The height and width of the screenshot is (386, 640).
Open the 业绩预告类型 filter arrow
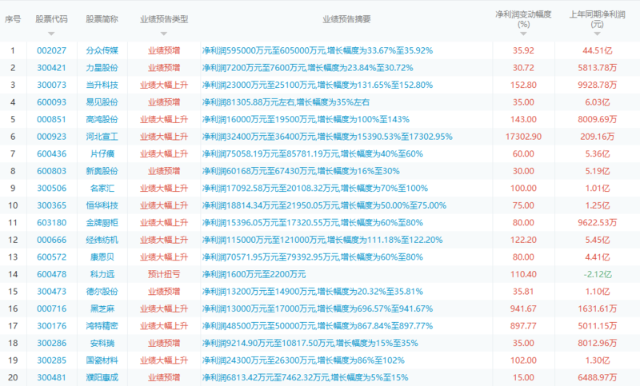(x=164, y=33)
